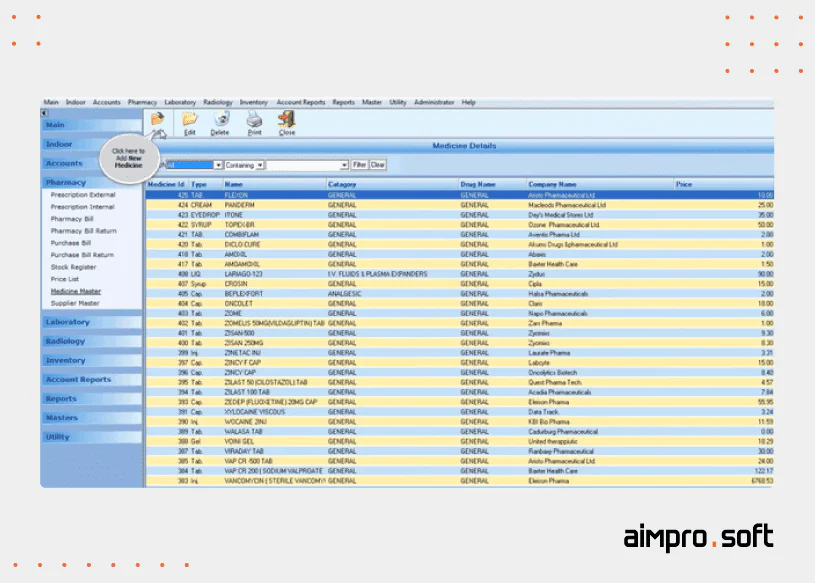815x583 pixels.
Task: Open the filter value combo box arrow
Action: 344,165
